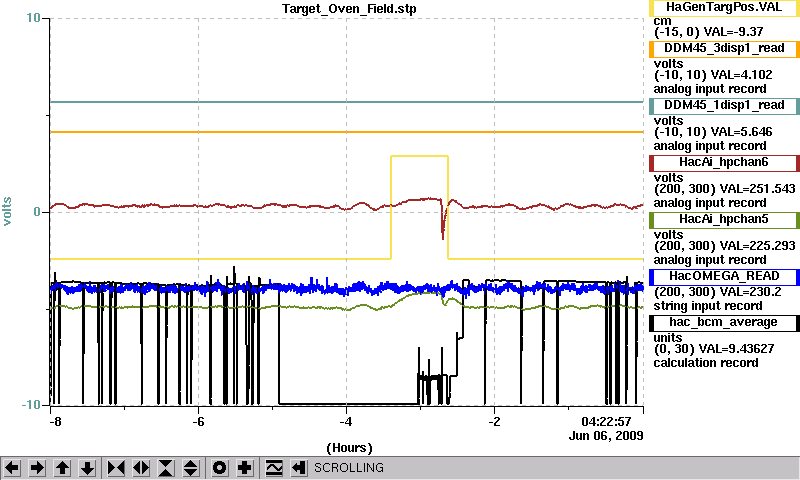The height and width of the screenshot is (480, 800).
Task: Select the HacOMEGA_READ legend entry
Action: pos(724,277)
